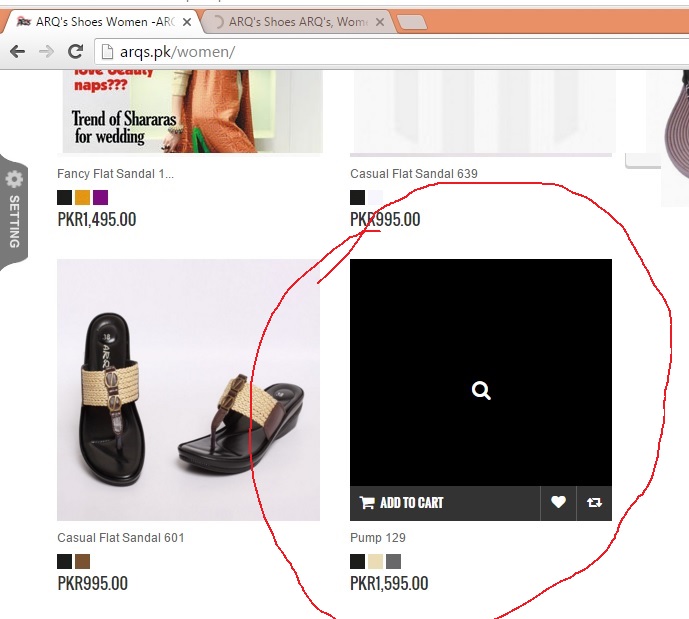
Task: Open a new browser tab
Action: [x=411, y=22]
